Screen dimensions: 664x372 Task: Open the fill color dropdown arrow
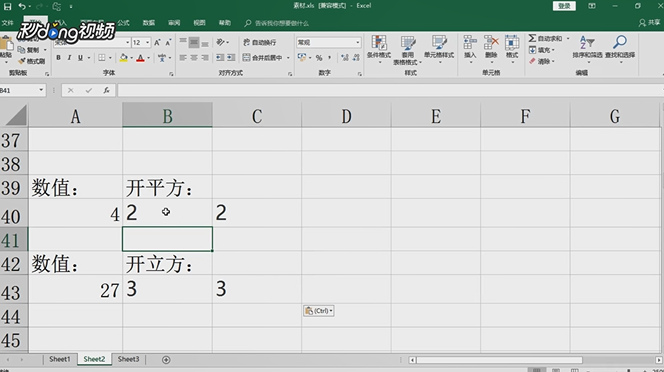[x=131, y=58]
